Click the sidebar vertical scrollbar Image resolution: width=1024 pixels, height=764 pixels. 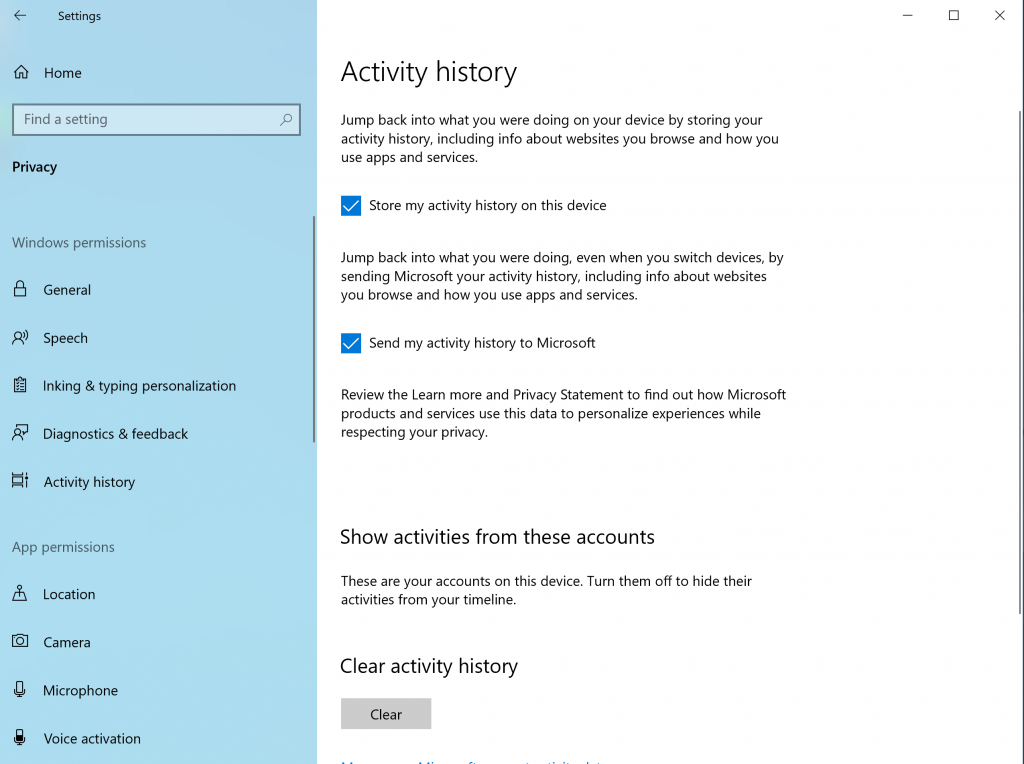pos(314,329)
